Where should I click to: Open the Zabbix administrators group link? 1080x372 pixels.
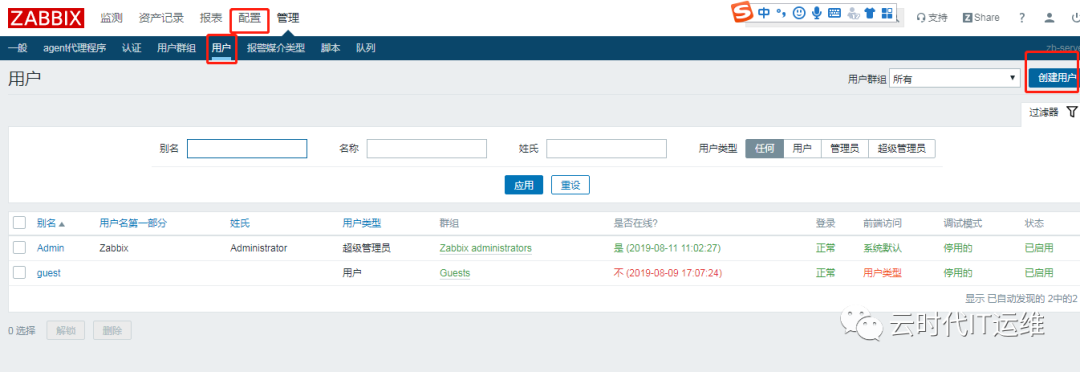coord(486,248)
